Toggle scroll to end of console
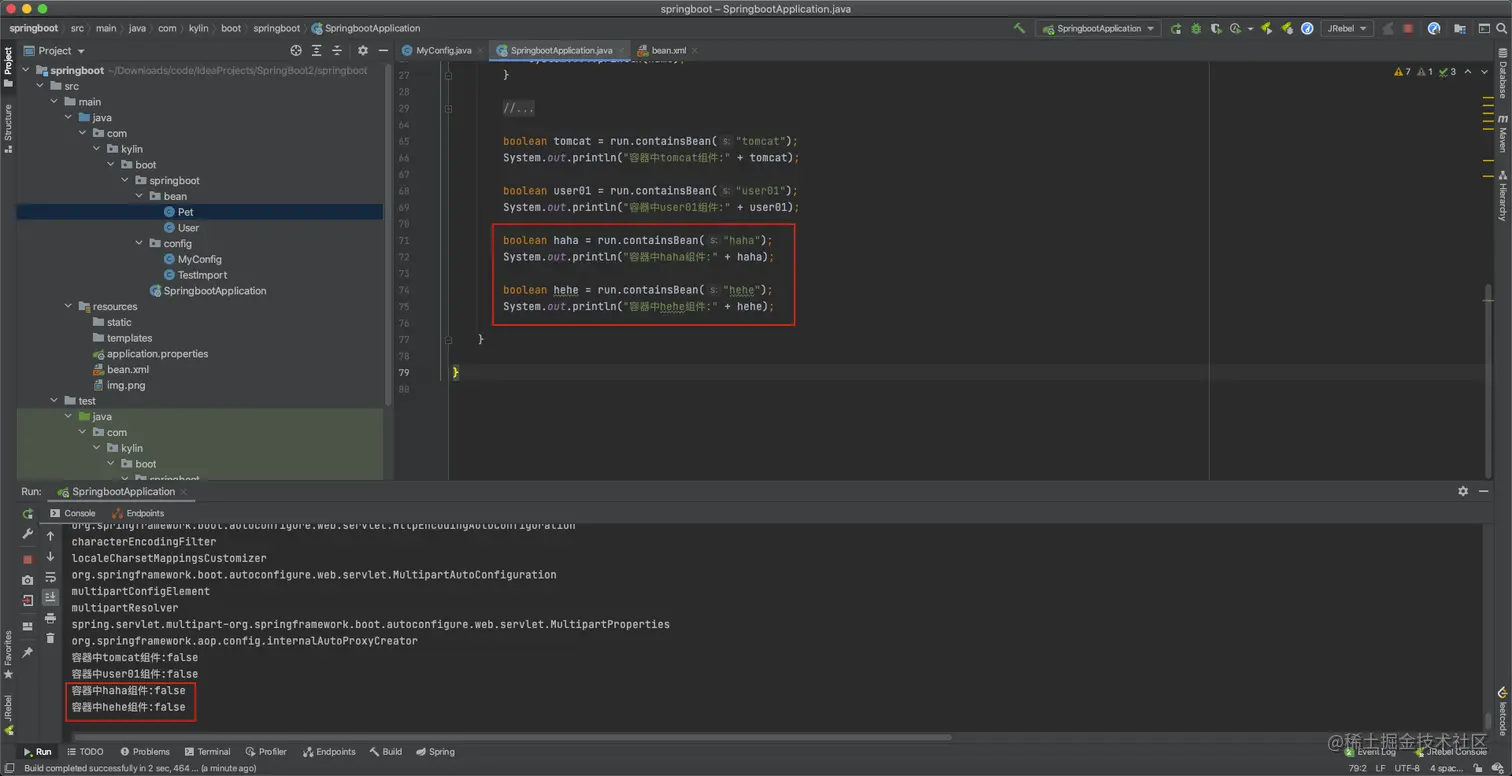1512x776 pixels. pos(50,597)
